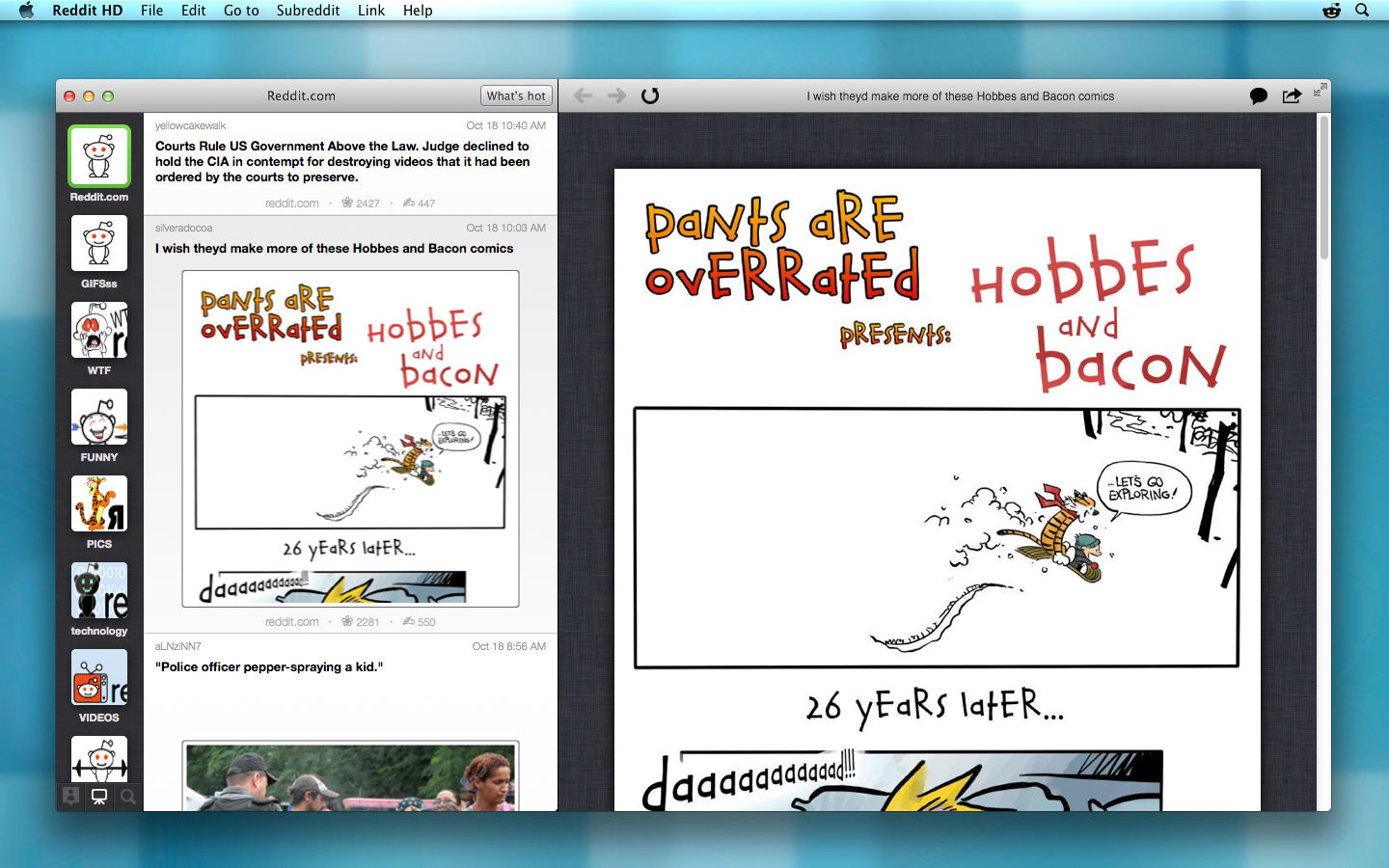Go back with the left arrow icon
This screenshot has width=1389, height=868.
pos(583,95)
